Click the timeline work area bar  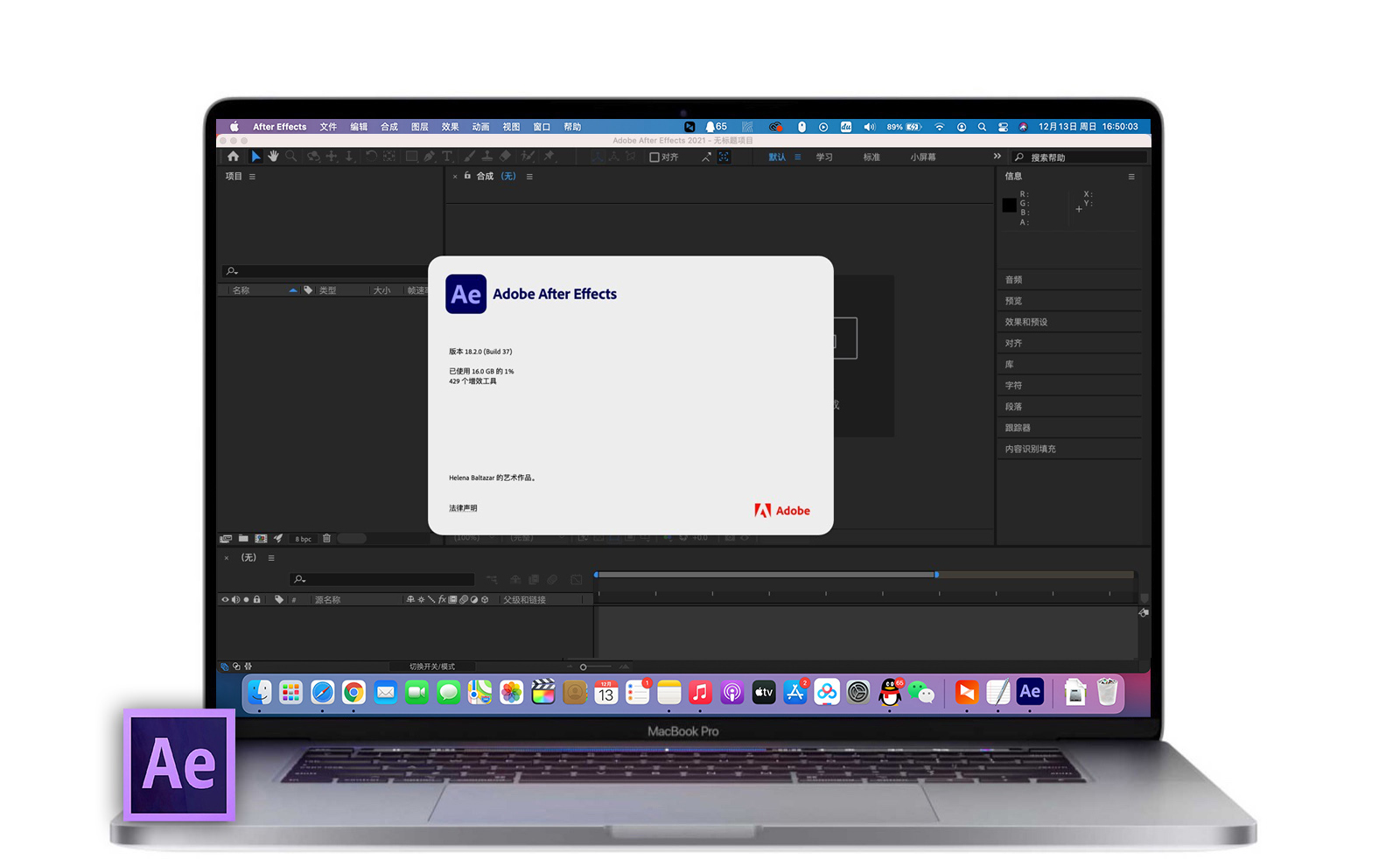click(766, 575)
